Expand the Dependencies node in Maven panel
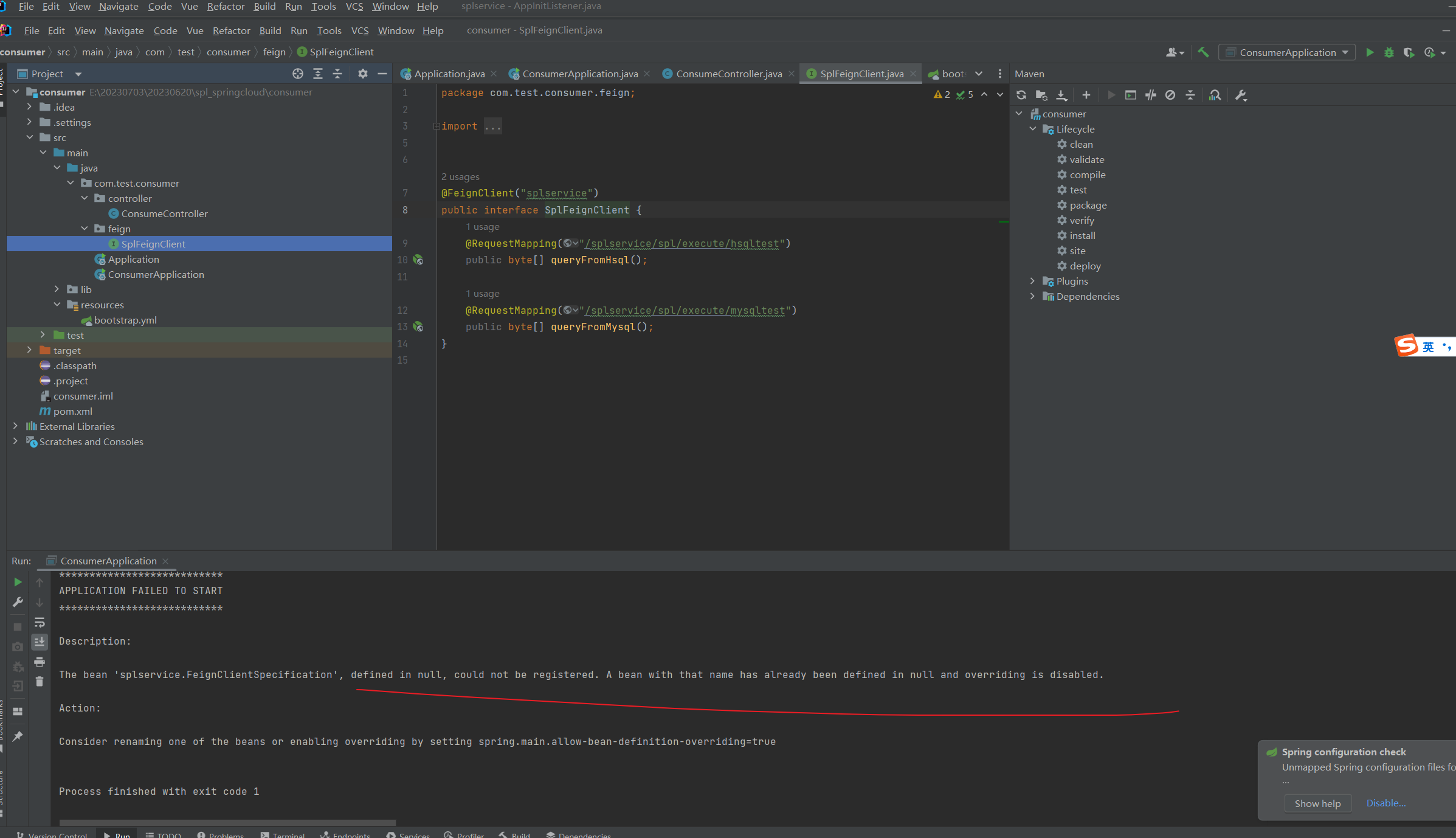The image size is (1456, 838). coord(1032,296)
